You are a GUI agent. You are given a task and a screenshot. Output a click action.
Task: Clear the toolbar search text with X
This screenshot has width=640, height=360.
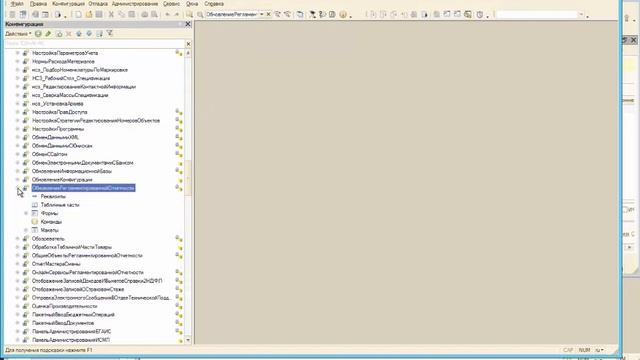(268, 14)
